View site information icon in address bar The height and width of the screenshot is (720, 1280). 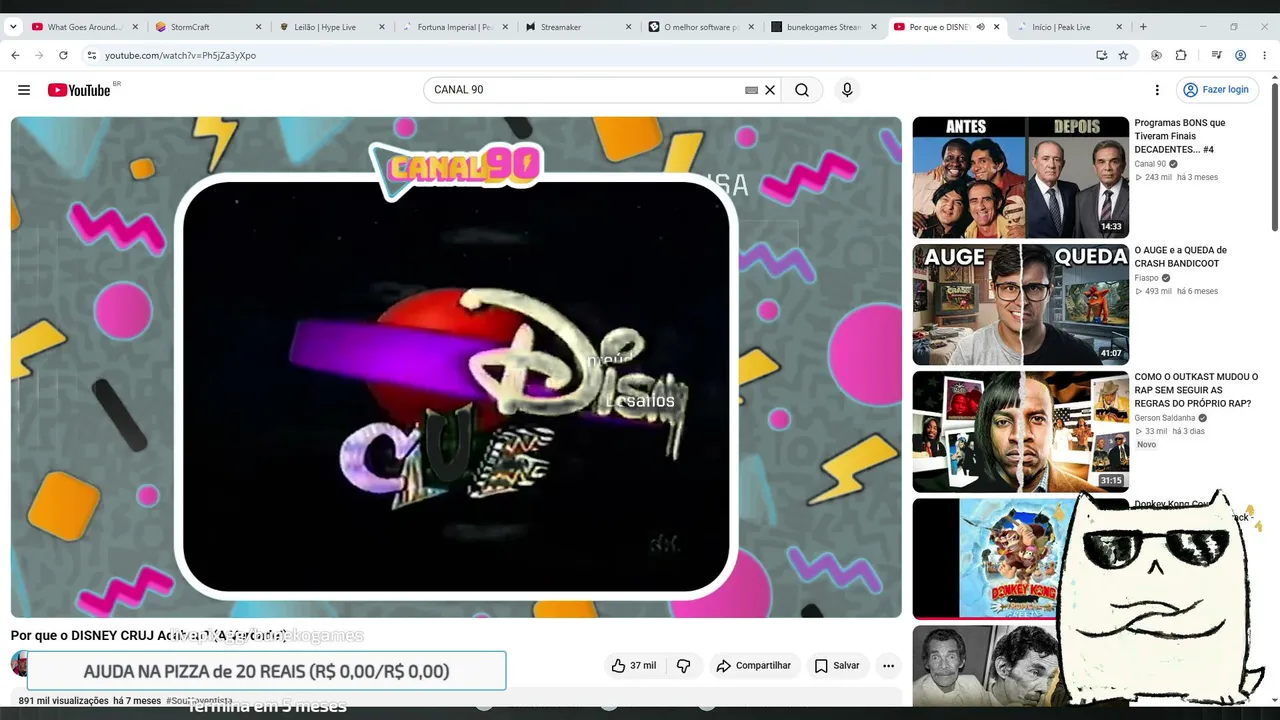click(91, 55)
